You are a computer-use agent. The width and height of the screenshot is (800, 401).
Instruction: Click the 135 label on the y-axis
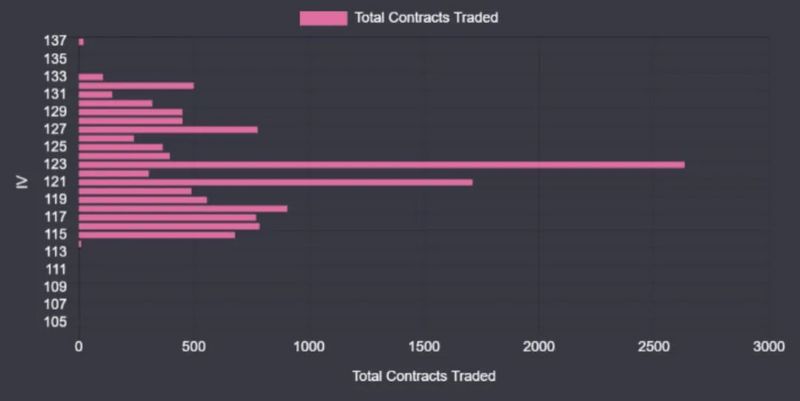tap(55, 58)
